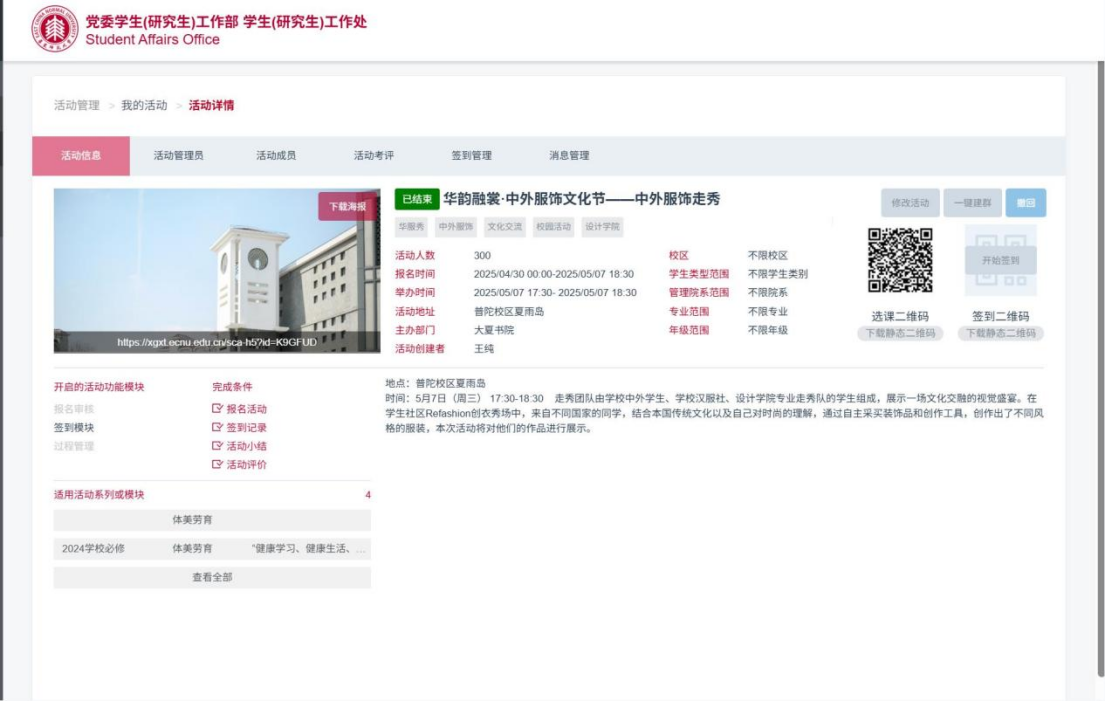
Task: Go to the 签到管理 tab
Action: [471, 156]
